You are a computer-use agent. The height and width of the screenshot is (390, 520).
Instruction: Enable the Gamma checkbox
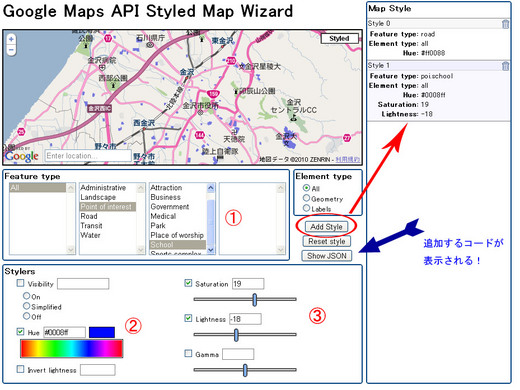(188, 353)
